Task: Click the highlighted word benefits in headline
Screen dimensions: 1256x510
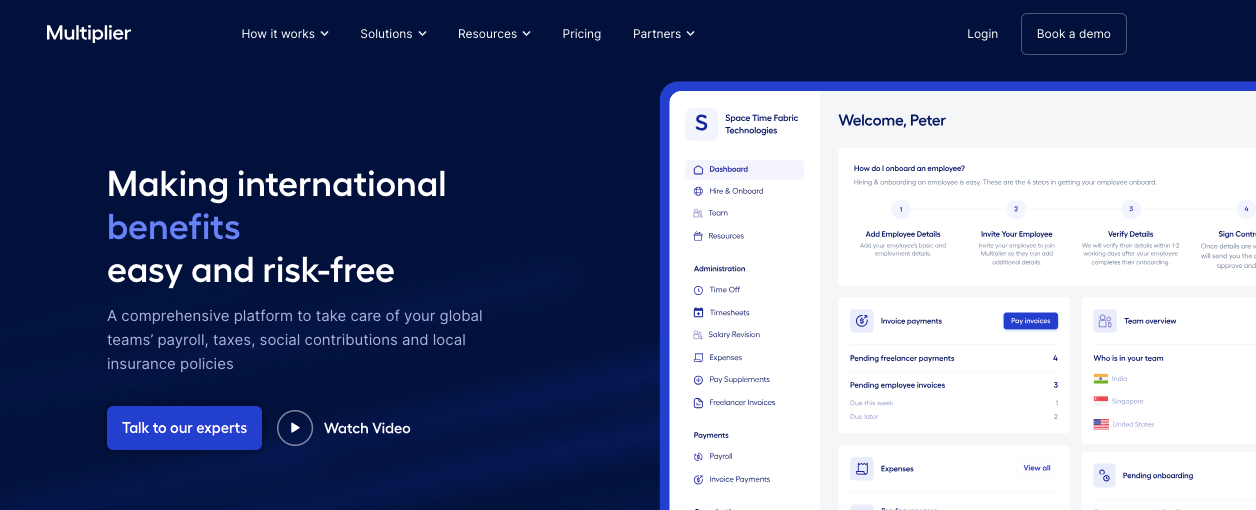Action: (x=174, y=227)
